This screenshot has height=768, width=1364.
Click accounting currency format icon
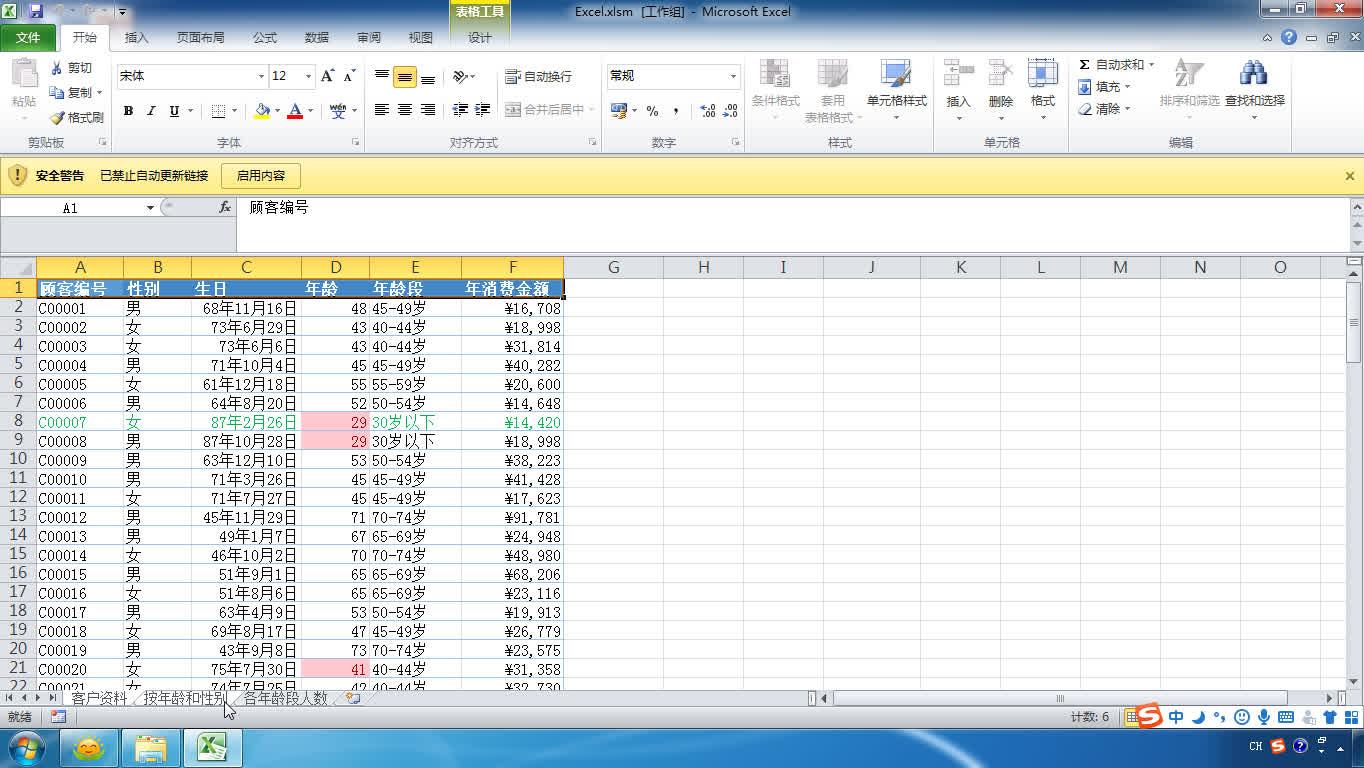(619, 110)
